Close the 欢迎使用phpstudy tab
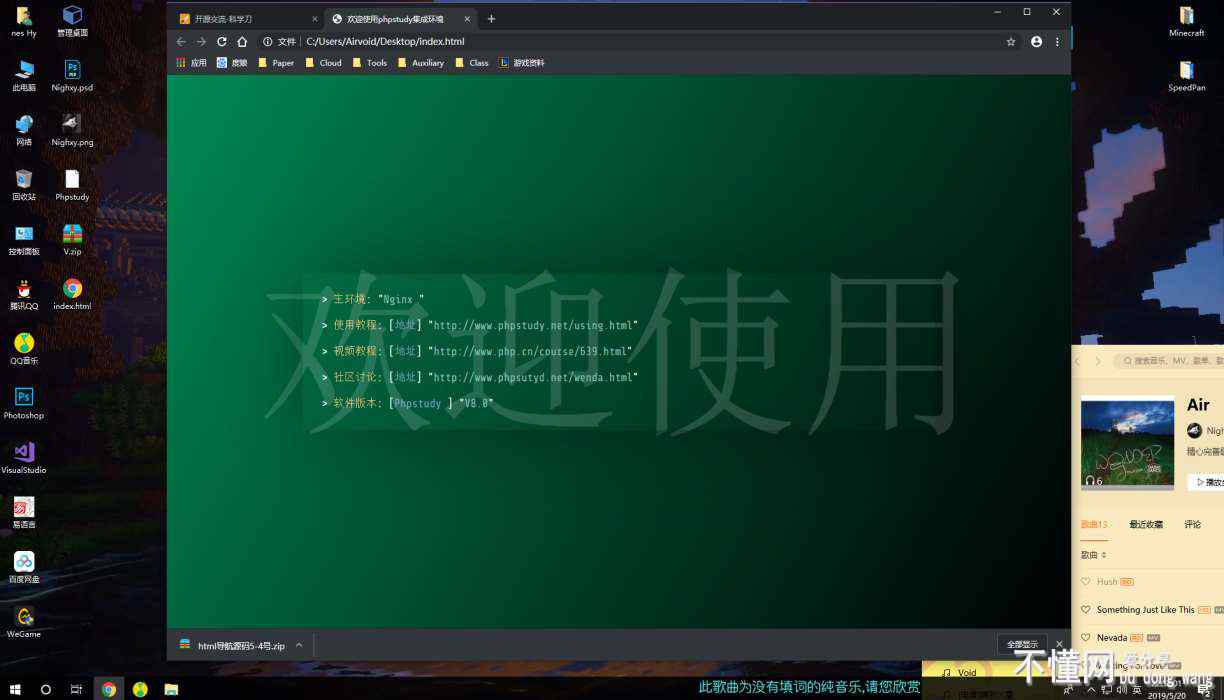Screen dimensions: 1224x700 [466, 19]
